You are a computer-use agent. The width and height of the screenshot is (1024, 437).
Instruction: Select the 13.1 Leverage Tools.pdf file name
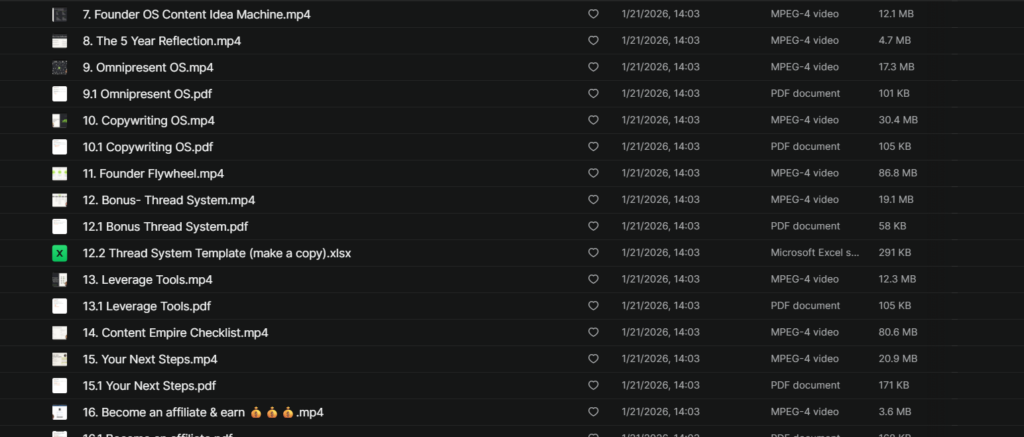coord(147,306)
